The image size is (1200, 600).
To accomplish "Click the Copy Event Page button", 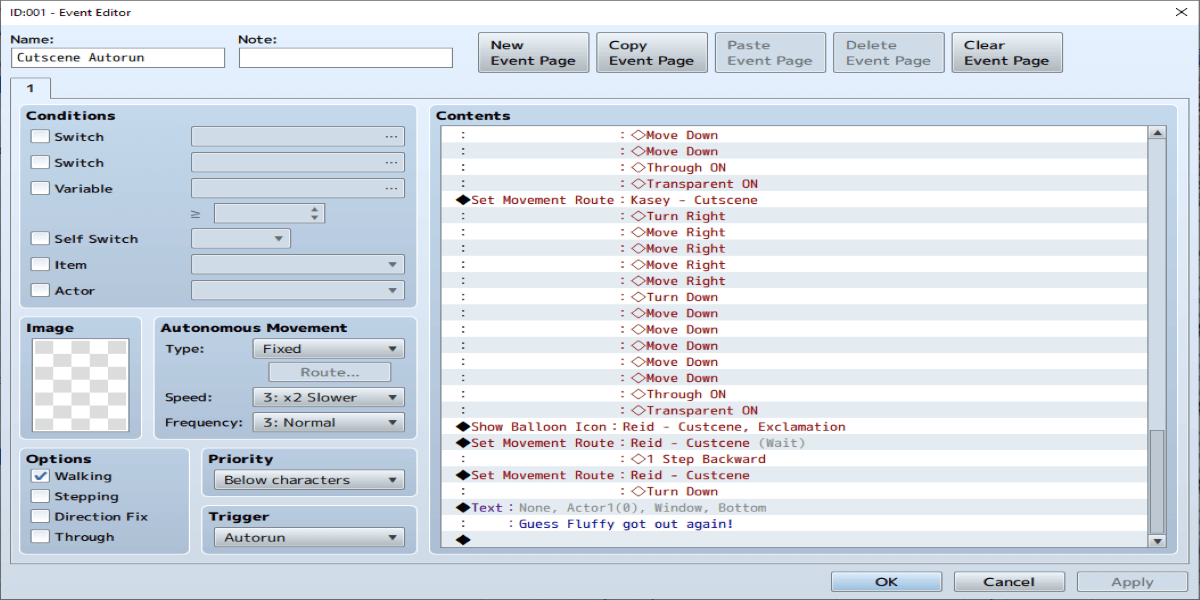I will point(651,53).
